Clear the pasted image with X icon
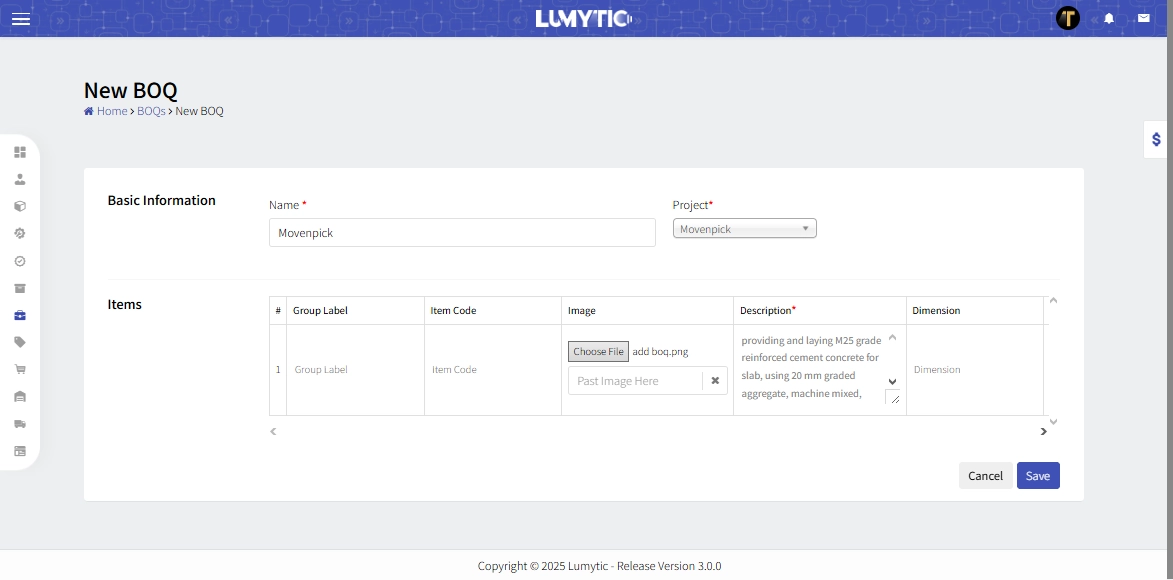This screenshot has width=1173, height=580. click(715, 381)
